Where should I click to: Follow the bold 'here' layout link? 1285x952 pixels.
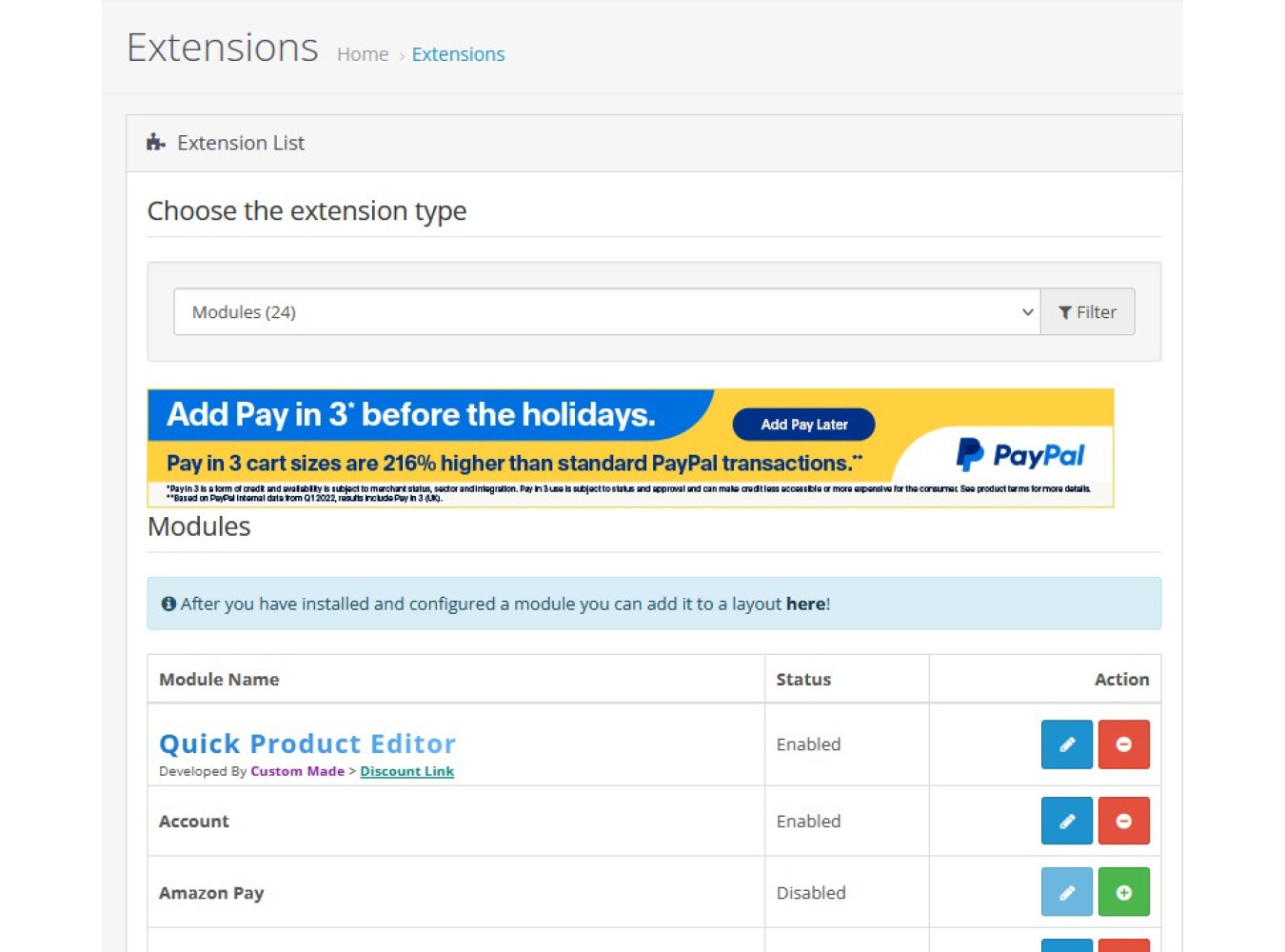[805, 604]
